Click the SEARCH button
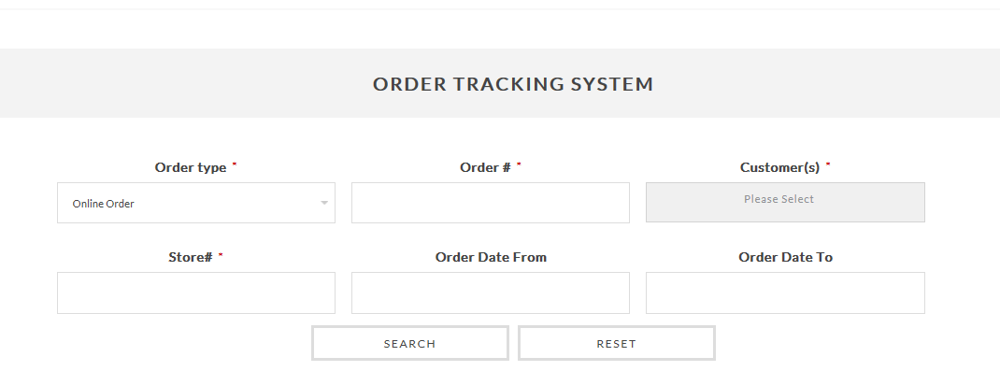 click(410, 344)
